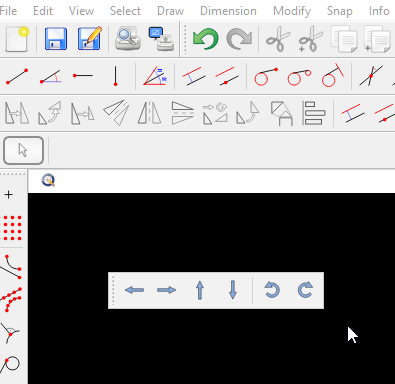Open Print Preview with the magnifier-printer icon
This screenshot has width=395, height=384.
[x=128, y=38]
